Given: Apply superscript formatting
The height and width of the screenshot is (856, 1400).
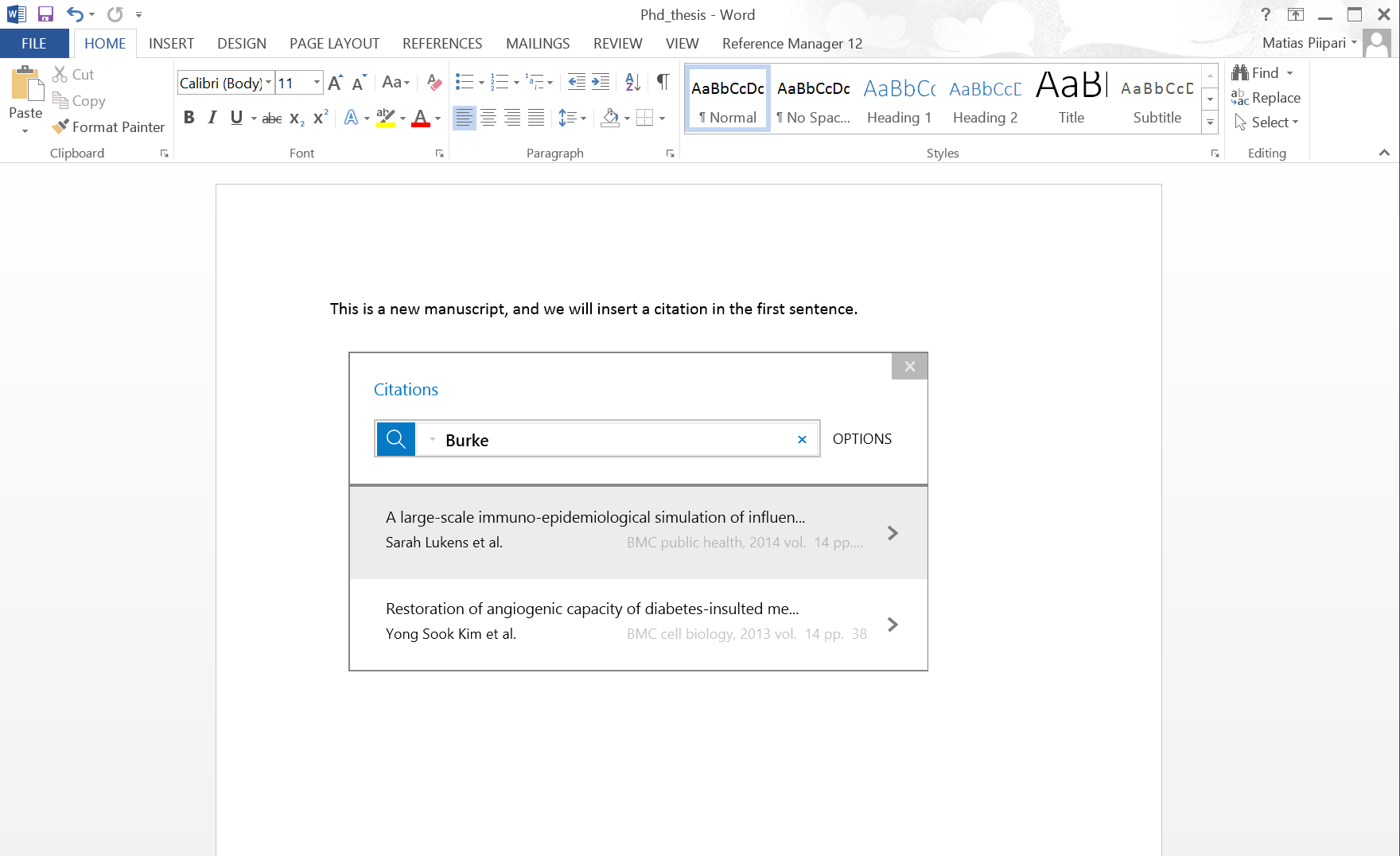Looking at the screenshot, I should 321,118.
